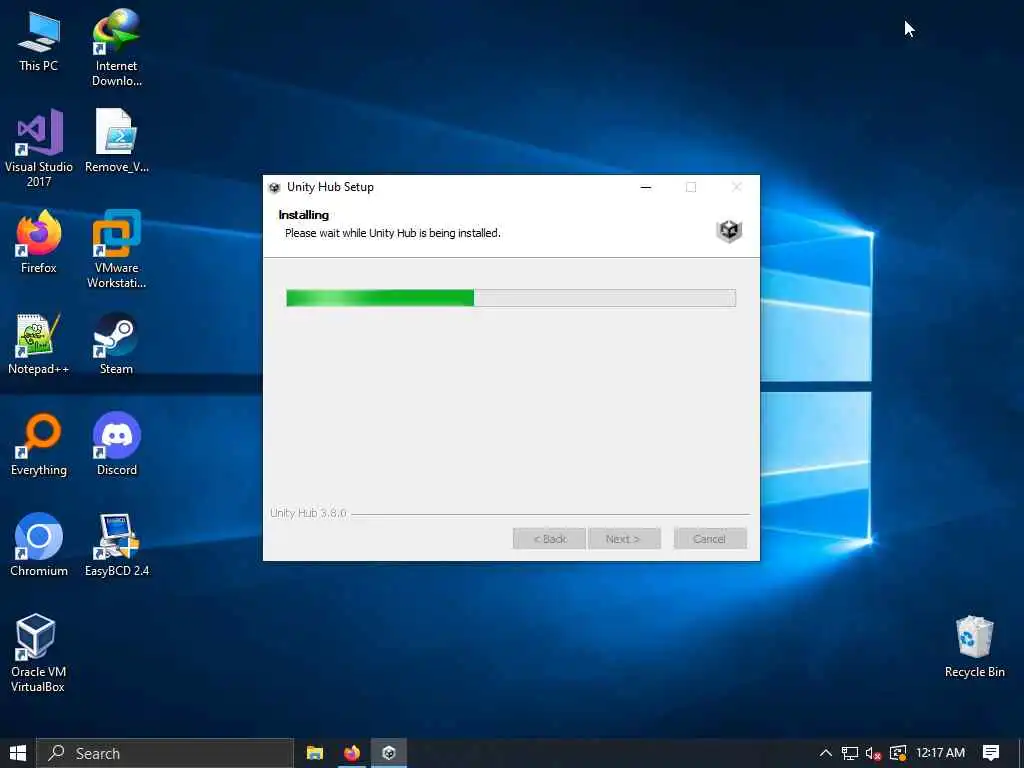Image resolution: width=1024 pixels, height=768 pixels.
Task: Click Unity Hub Setup taskbar button
Action: [x=389, y=753]
